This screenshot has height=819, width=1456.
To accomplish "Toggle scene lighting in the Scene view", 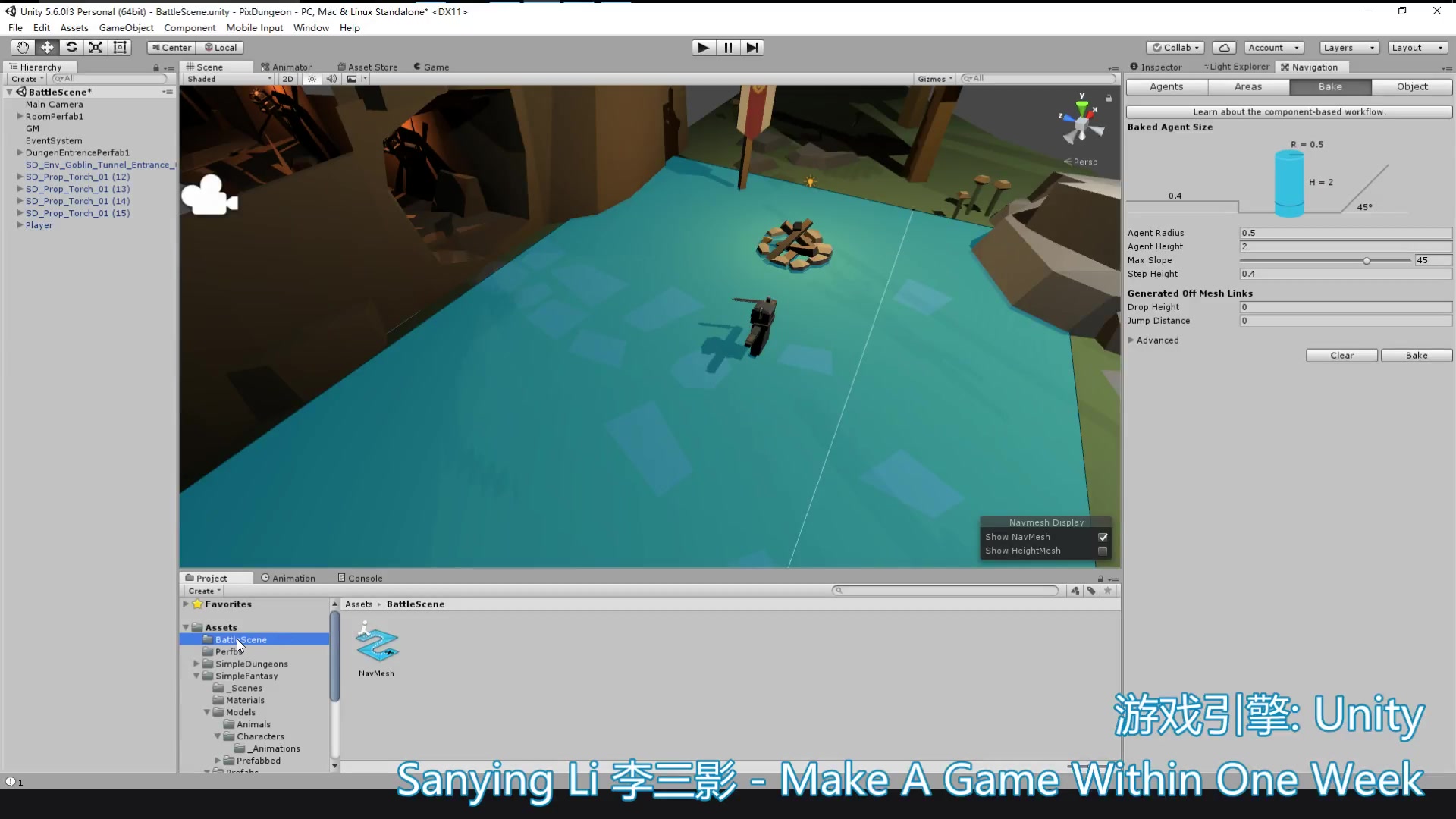I will (312, 78).
